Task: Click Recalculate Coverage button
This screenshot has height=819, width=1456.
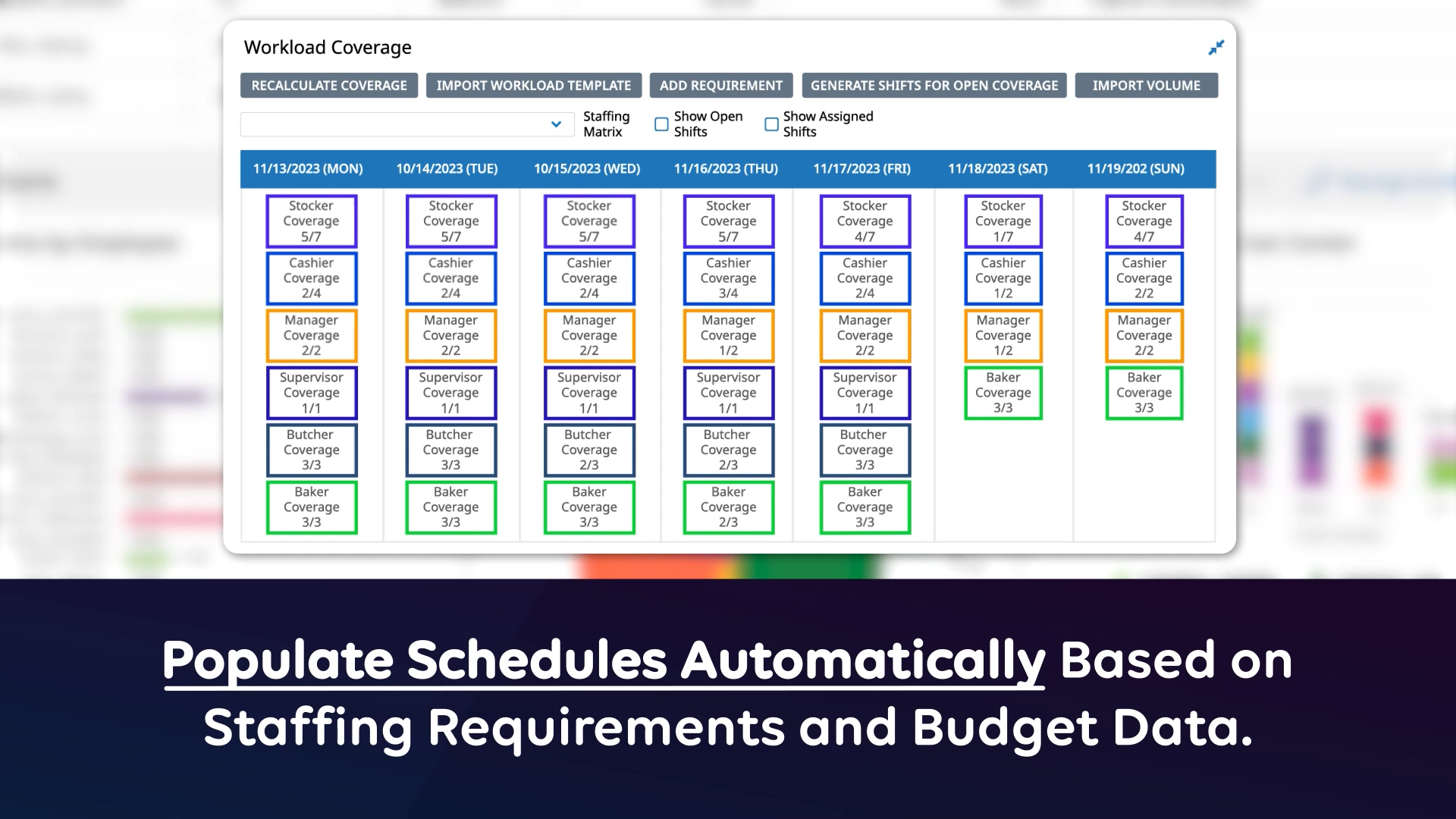Action: click(x=329, y=86)
